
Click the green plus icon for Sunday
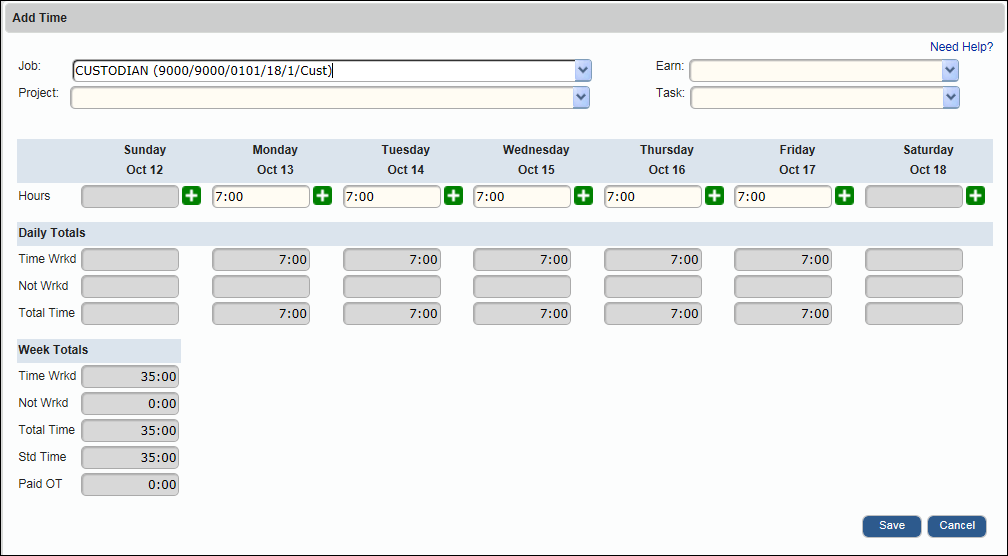click(x=192, y=196)
